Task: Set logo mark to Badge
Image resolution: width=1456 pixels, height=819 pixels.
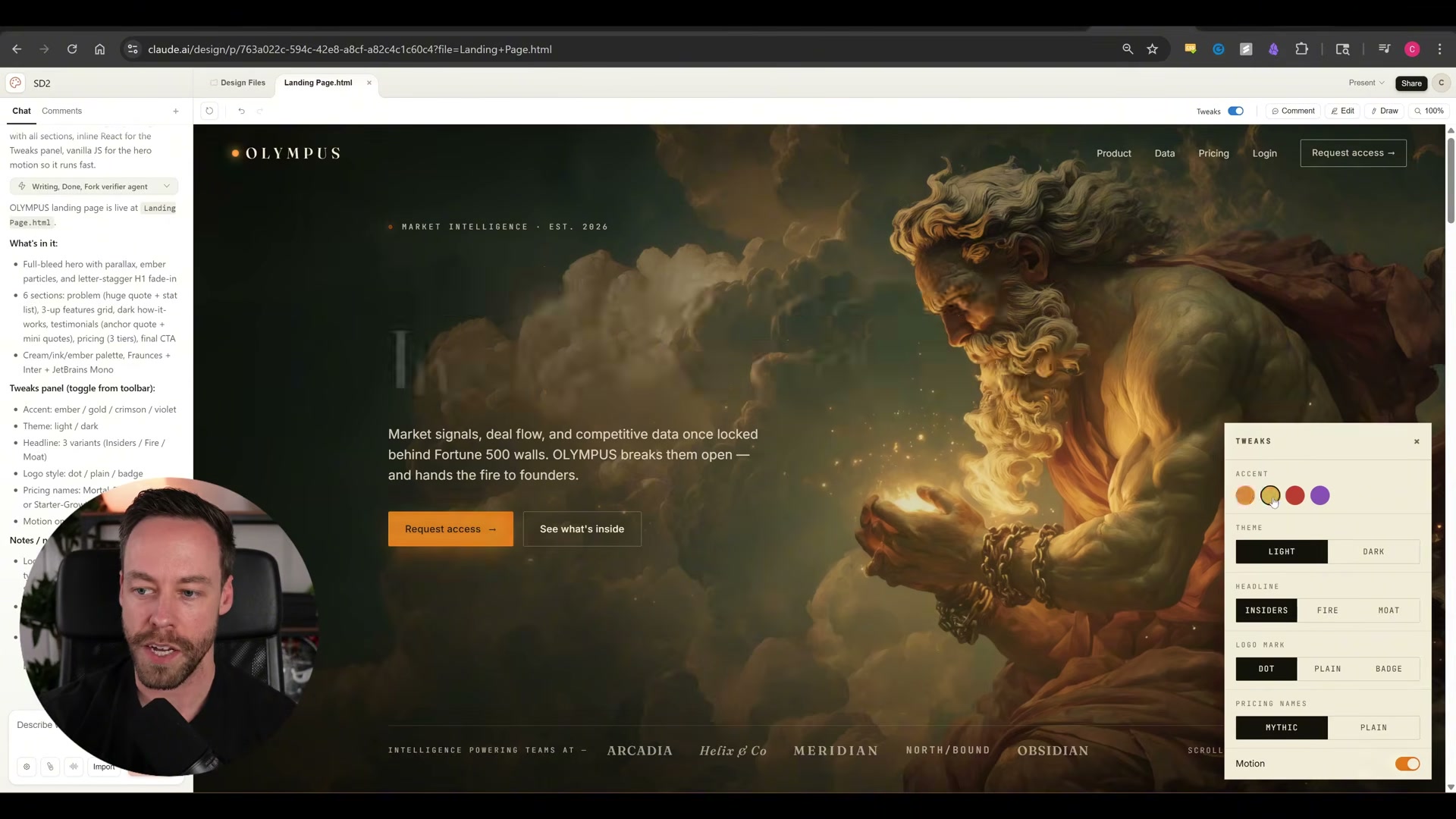Action: (1389, 669)
